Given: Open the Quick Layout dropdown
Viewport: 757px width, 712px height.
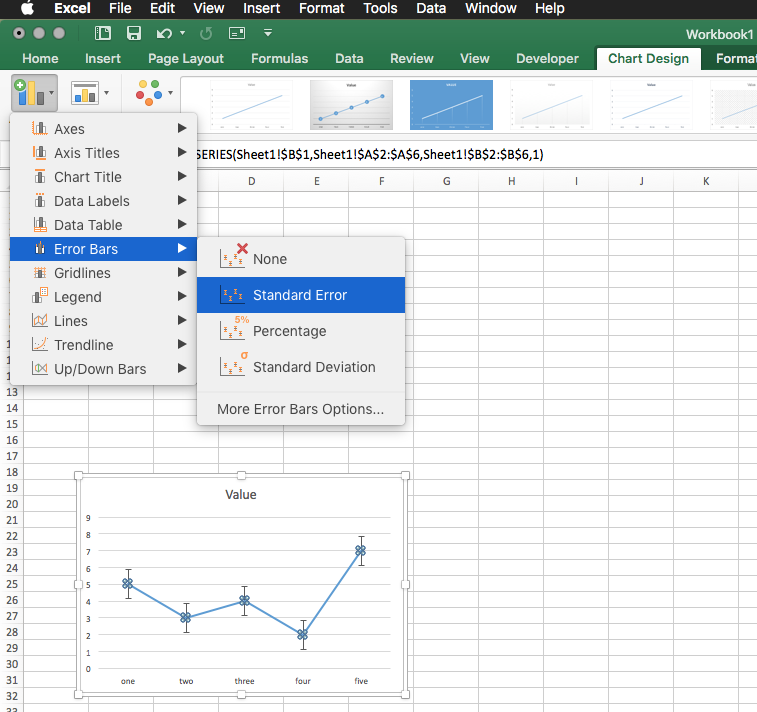Looking at the screenshot, I should (90, 93).
